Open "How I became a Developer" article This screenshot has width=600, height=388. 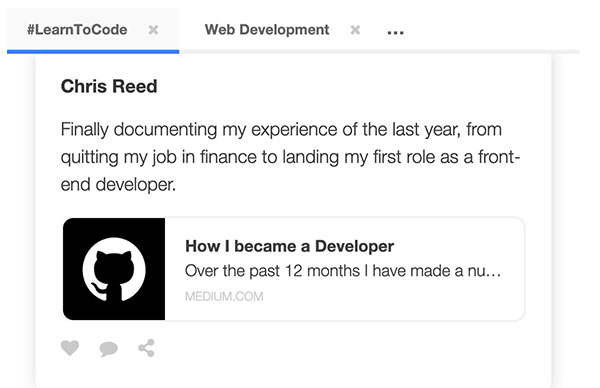pos(289,246)
